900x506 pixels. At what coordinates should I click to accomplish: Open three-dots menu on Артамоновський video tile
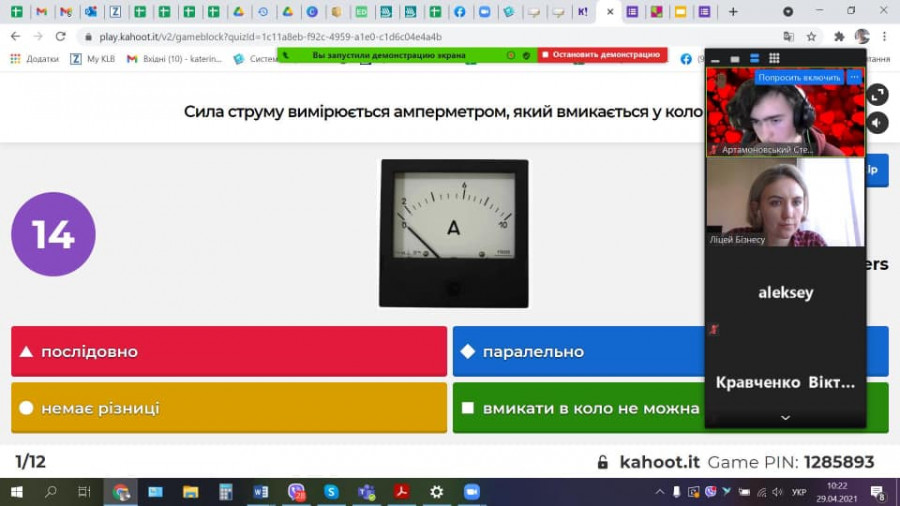855,77
